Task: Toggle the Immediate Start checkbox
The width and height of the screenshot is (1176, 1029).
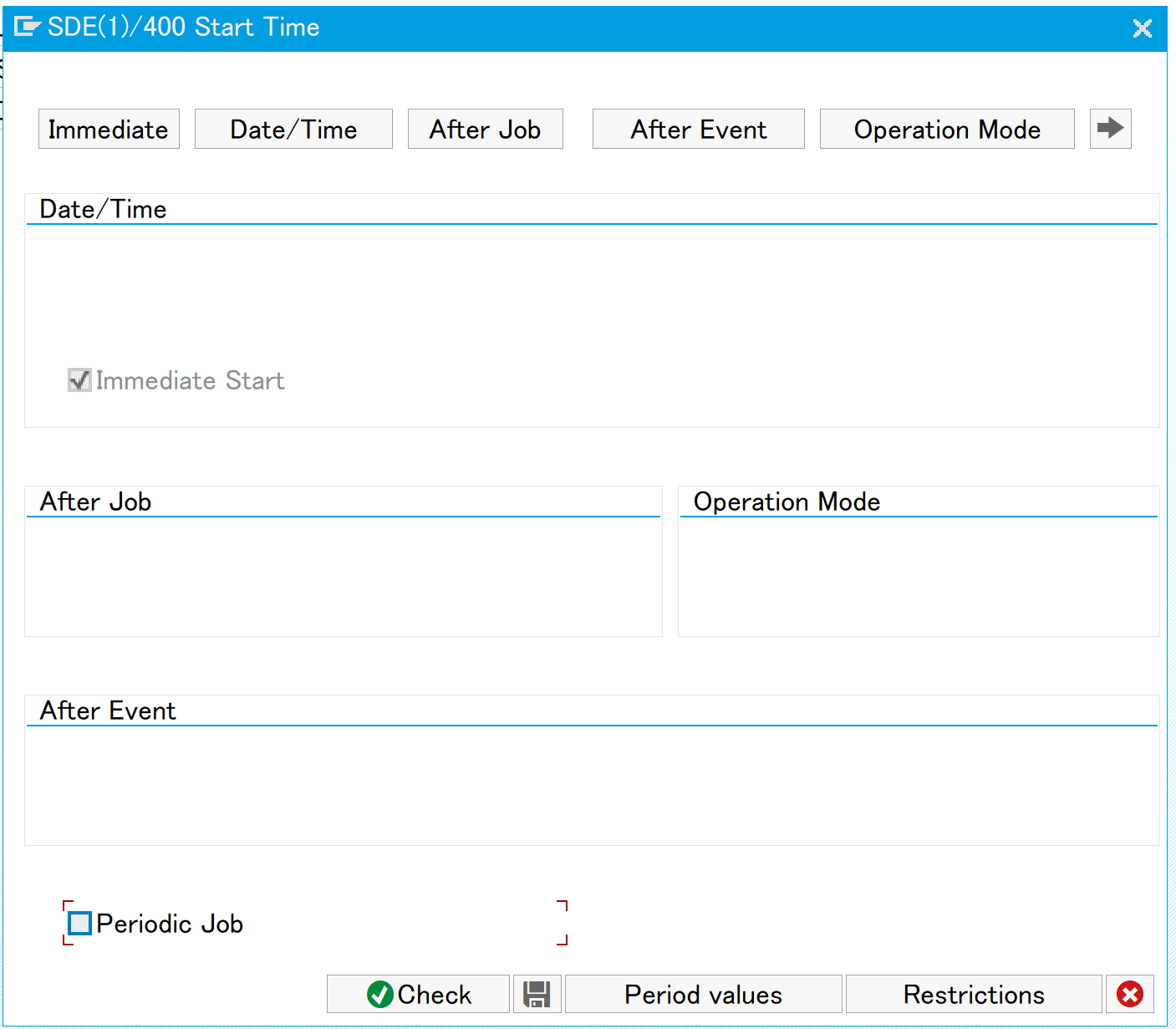Action: 79,380
